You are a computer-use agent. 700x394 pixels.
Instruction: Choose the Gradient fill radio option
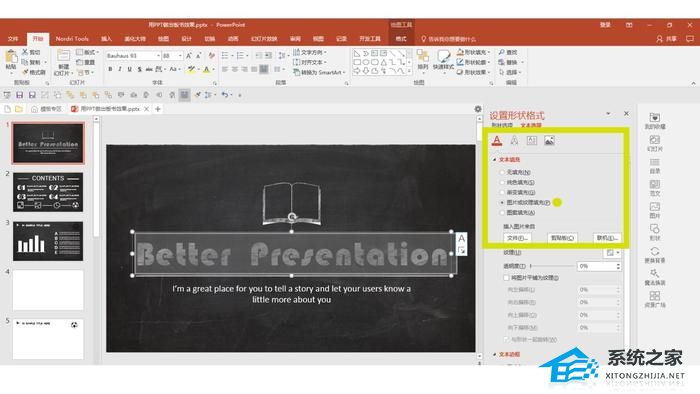[x=502, y=192]
